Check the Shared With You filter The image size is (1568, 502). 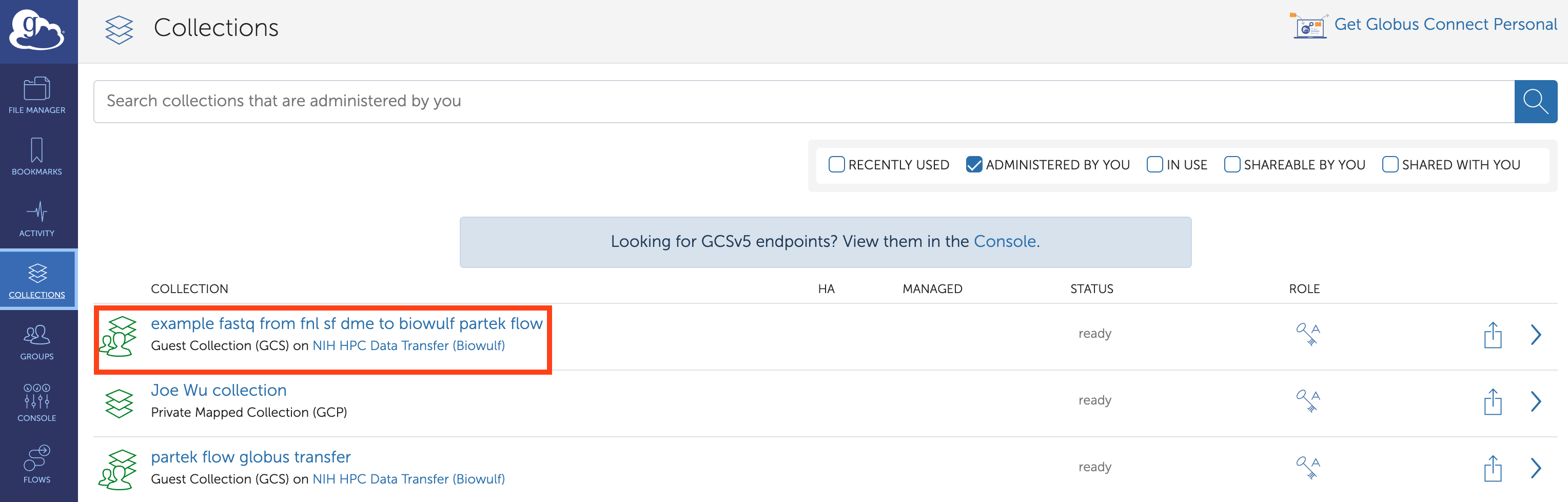click(x=1390, y=164)
